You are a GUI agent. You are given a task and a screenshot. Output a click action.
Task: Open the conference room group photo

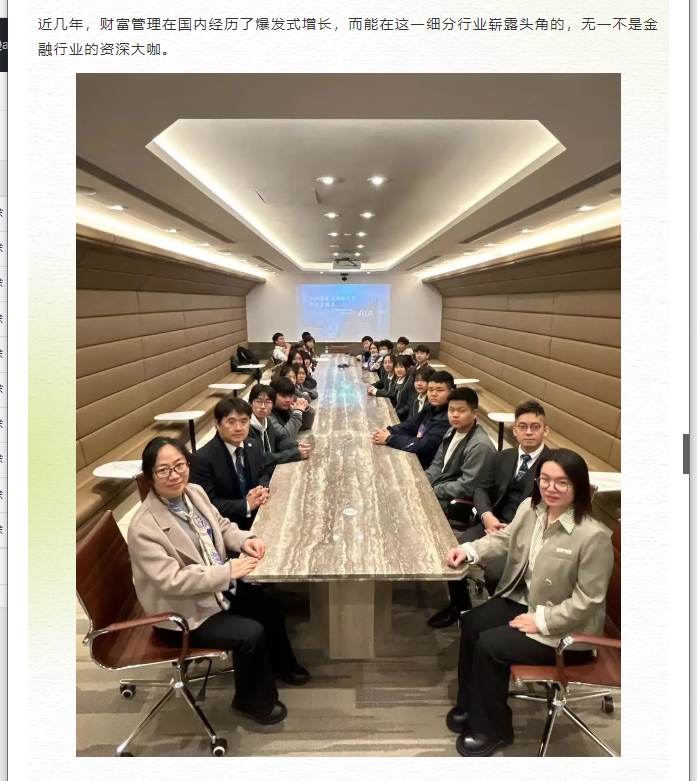pos(348,414)
